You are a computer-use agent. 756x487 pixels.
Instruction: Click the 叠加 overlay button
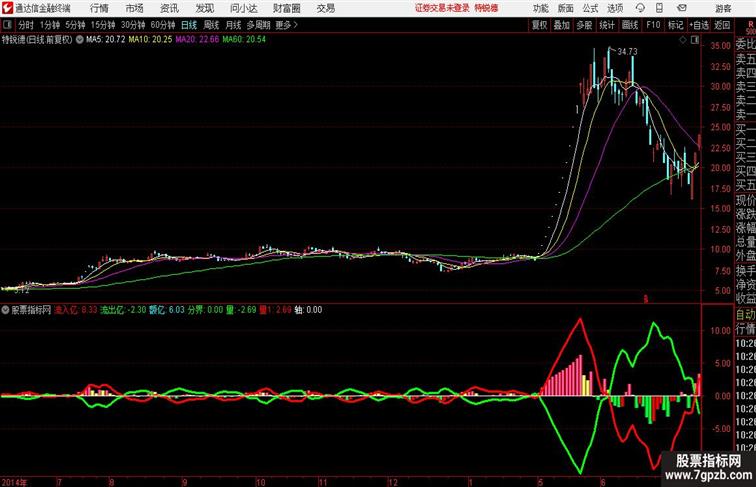point(562,25)
